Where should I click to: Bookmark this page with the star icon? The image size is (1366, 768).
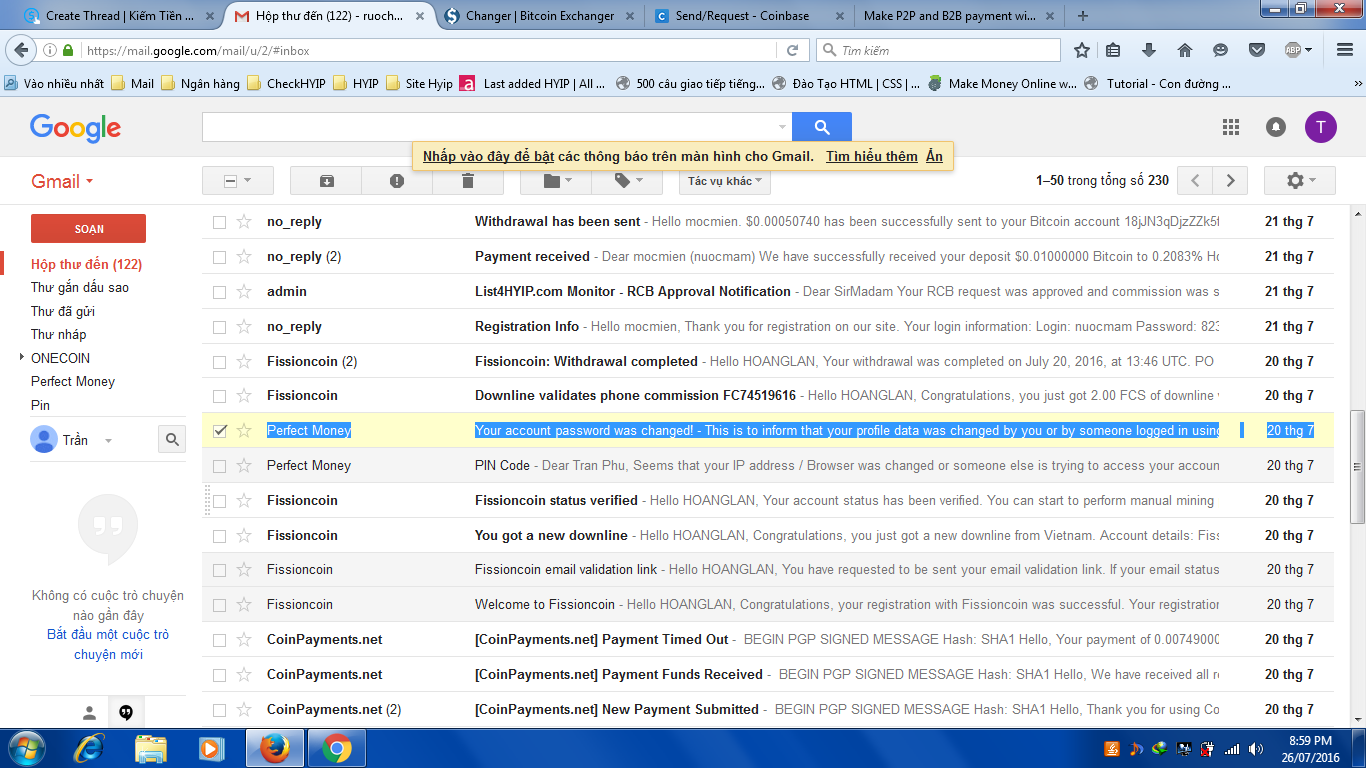click(x=1082, y=50)
